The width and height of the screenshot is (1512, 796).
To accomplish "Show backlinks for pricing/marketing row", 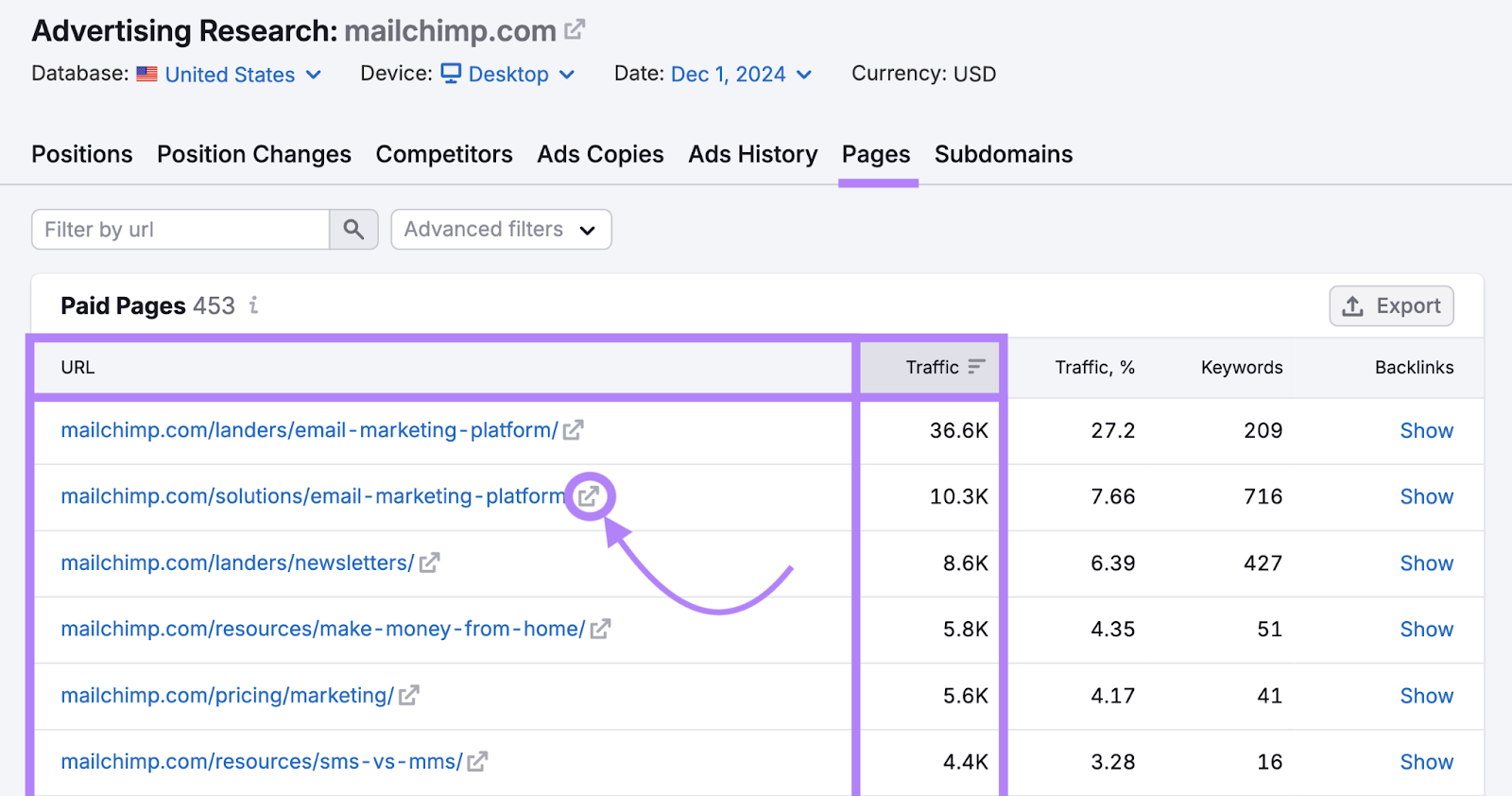I will (1427, 695).
